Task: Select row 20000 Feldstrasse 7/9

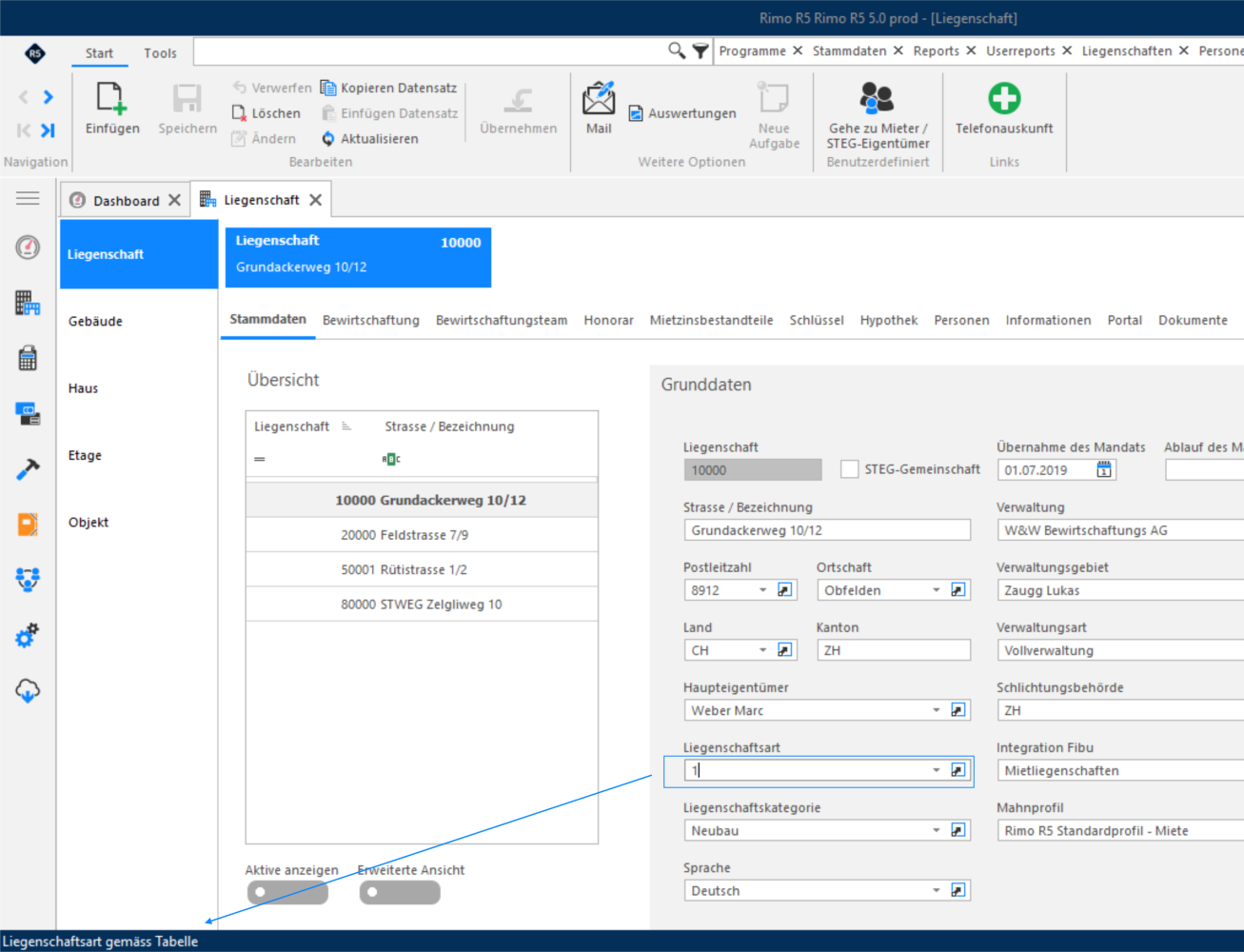Action: tap(422, 535)
